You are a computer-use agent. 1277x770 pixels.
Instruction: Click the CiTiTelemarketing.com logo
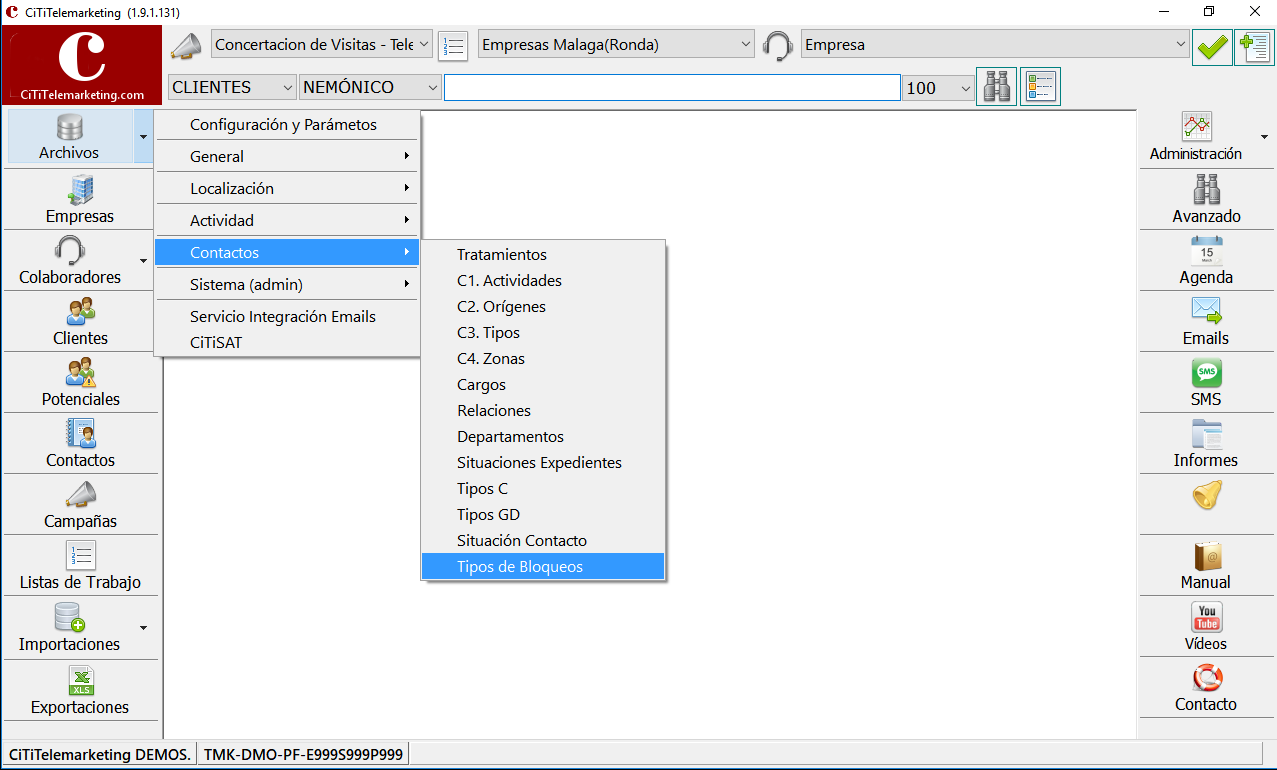[x=82, y=65]
